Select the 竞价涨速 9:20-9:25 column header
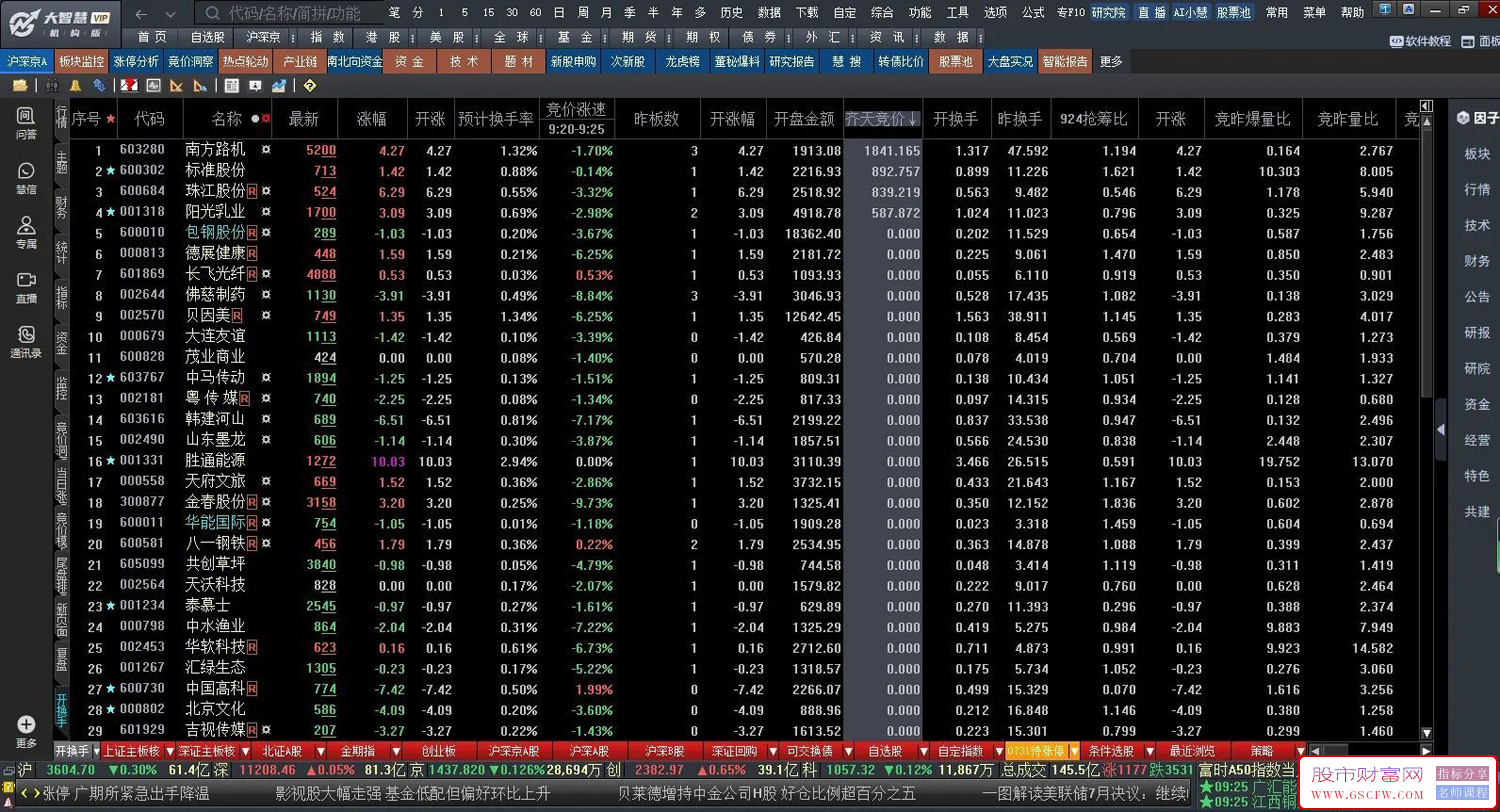This screenshot has height=812, width=1500. coord(577,119)
